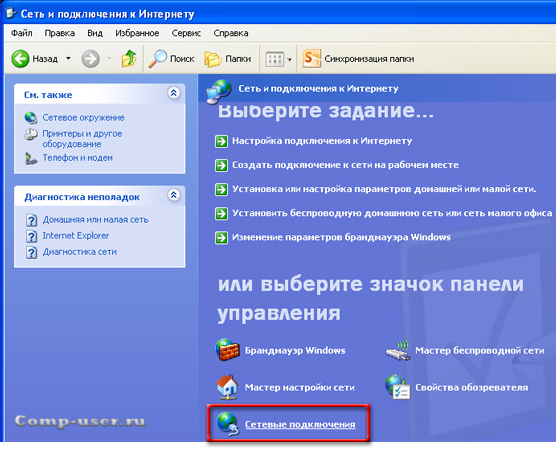Click arrow icon for Изменение параметров брандмауэра
Viewport: 556px width, 451px height.
(x=221, y=238)
